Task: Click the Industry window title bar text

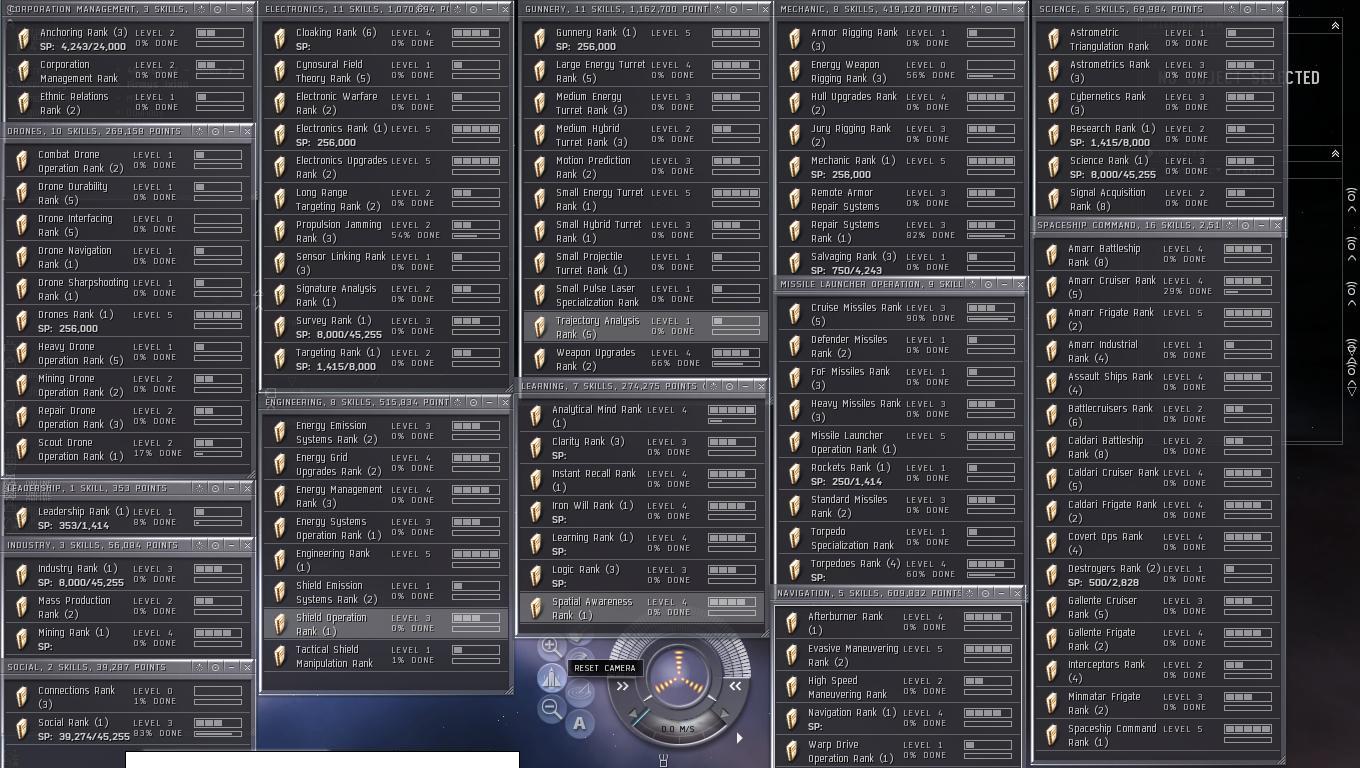Action: (x=92, y=545)
